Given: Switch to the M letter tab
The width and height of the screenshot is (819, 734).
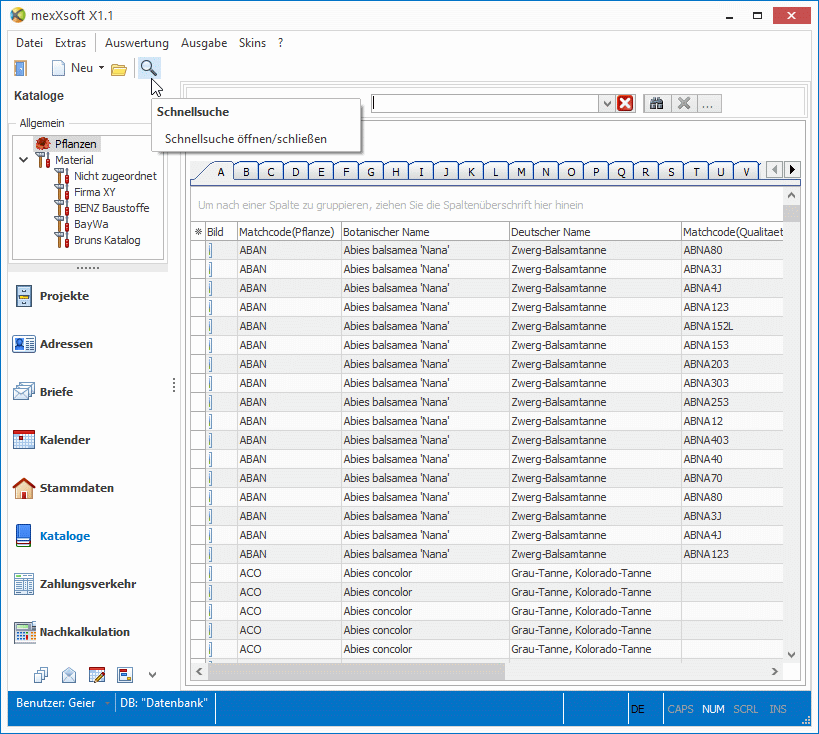Looking at the screenshot, I should (x=521, y=172).
